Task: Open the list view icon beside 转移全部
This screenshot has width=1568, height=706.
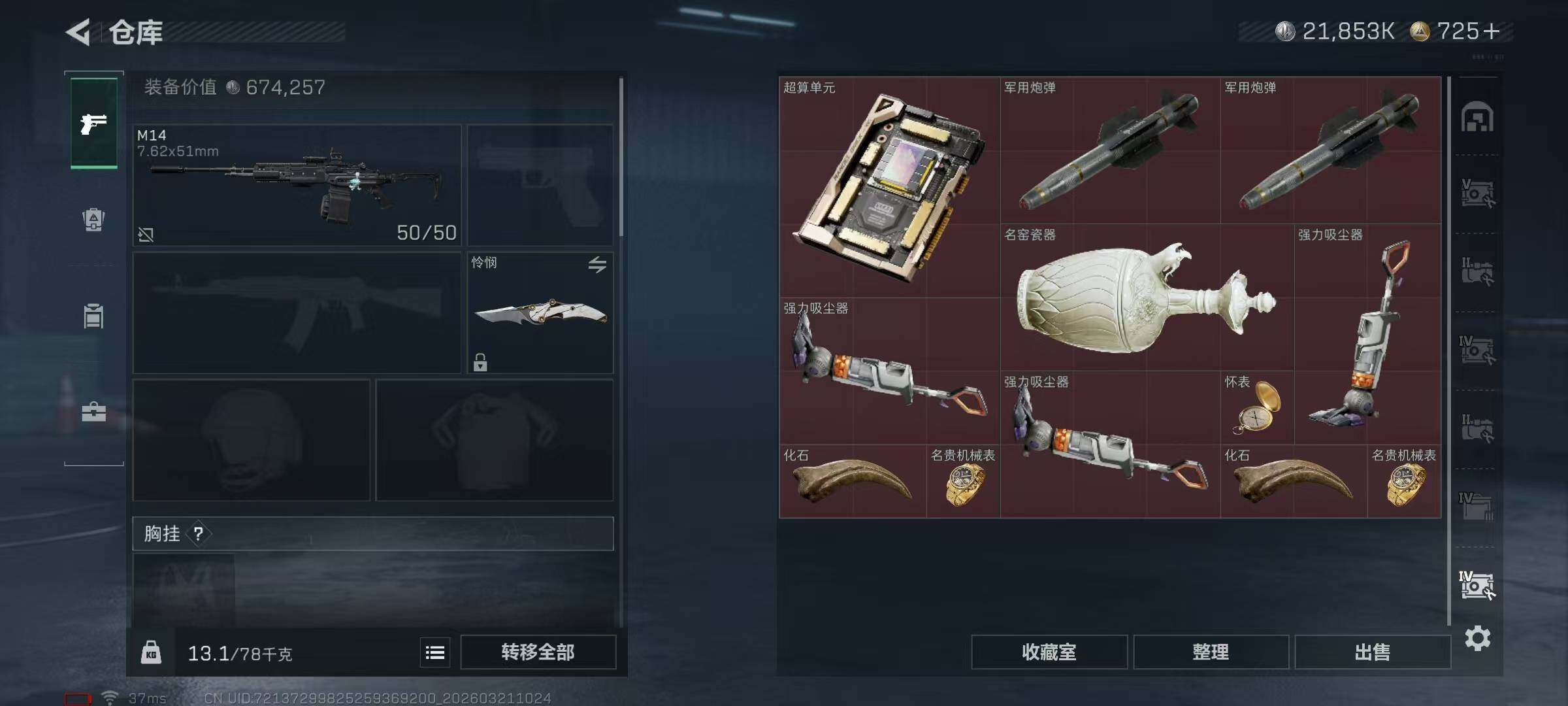Action: click(x=435, y=652)
